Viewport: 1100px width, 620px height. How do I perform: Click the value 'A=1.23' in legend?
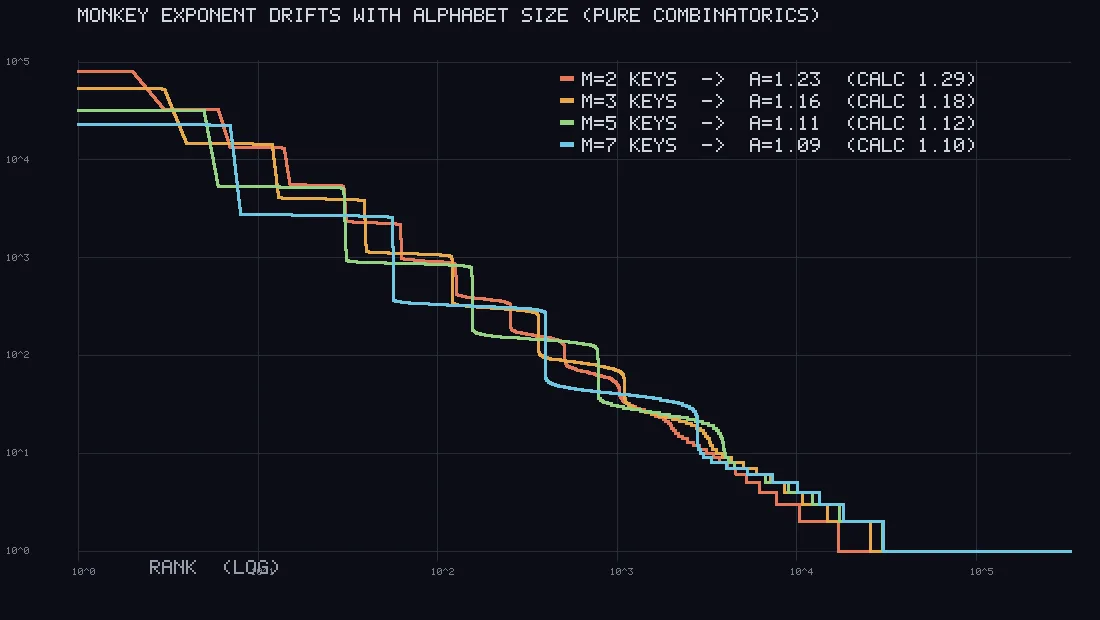[x=784, y=79]
